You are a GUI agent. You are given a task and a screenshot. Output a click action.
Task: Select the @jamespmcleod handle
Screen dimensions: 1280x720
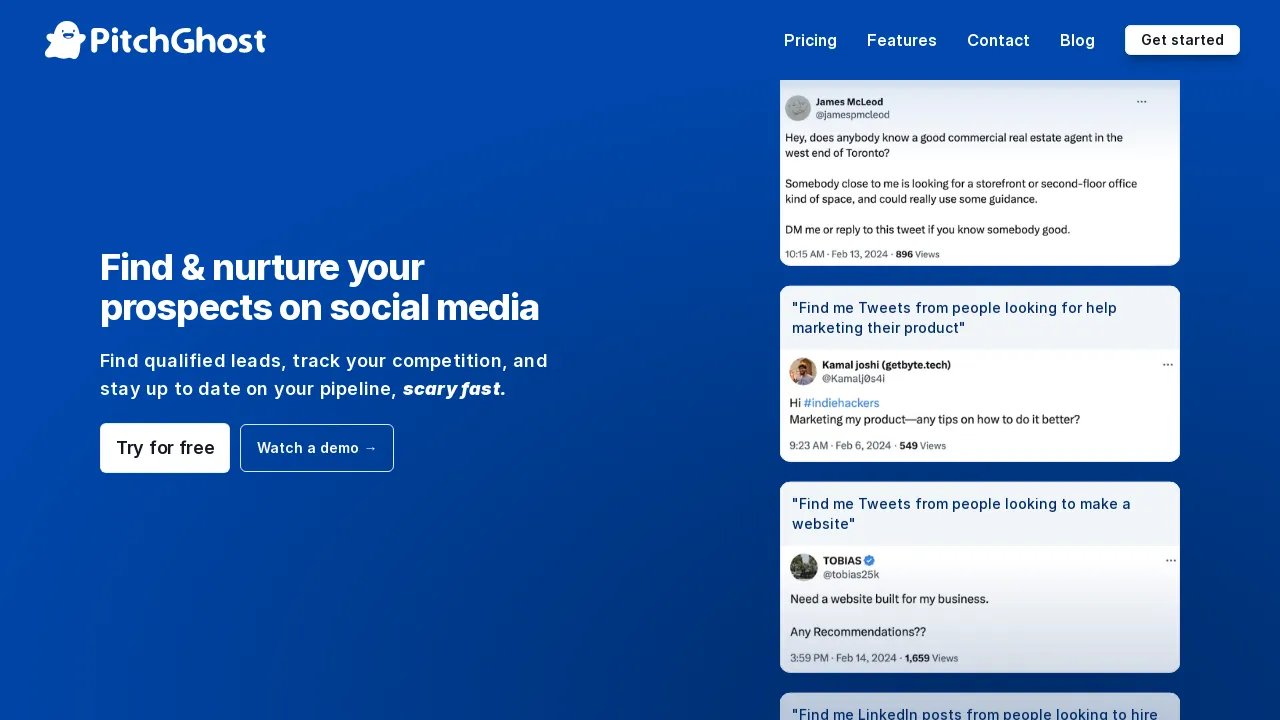(x=852, y=115)
